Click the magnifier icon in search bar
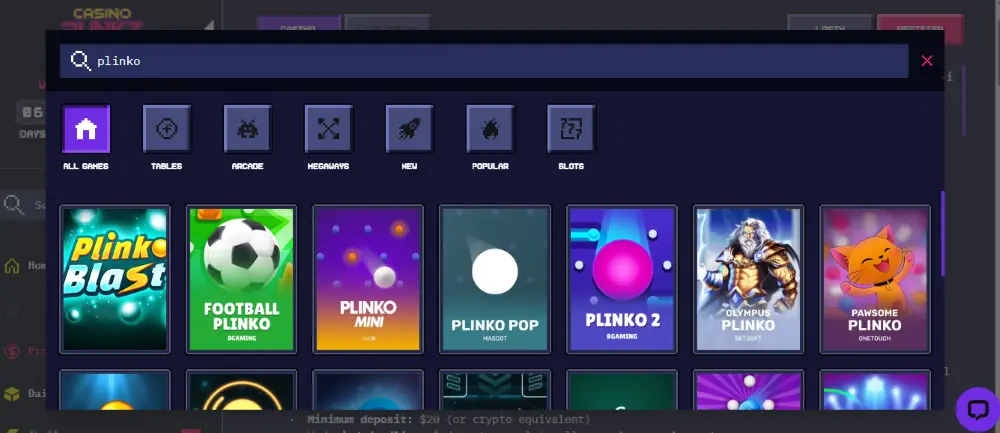The image size is (1000, 433). [x=80, y=61]
